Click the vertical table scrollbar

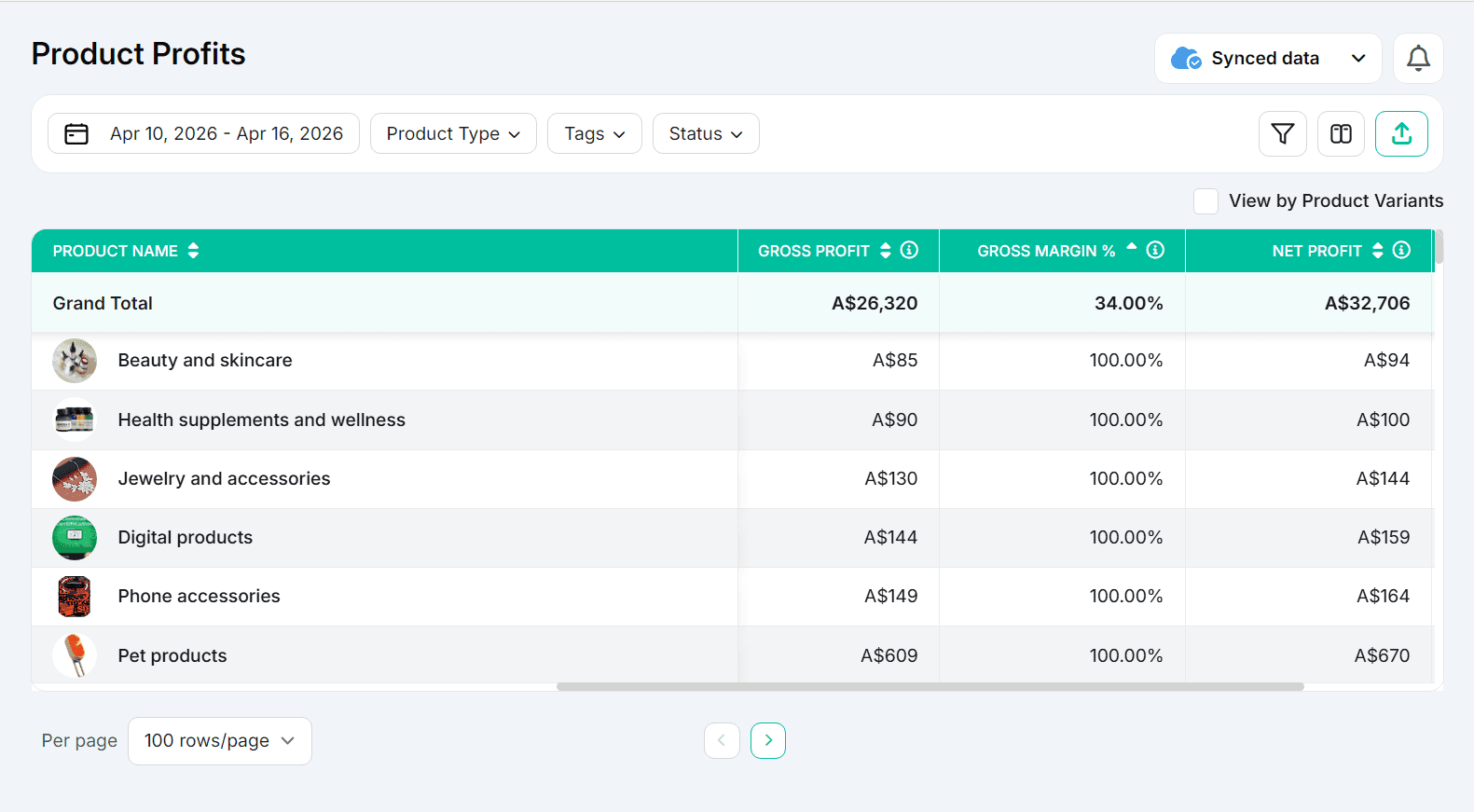(1439, 247)
